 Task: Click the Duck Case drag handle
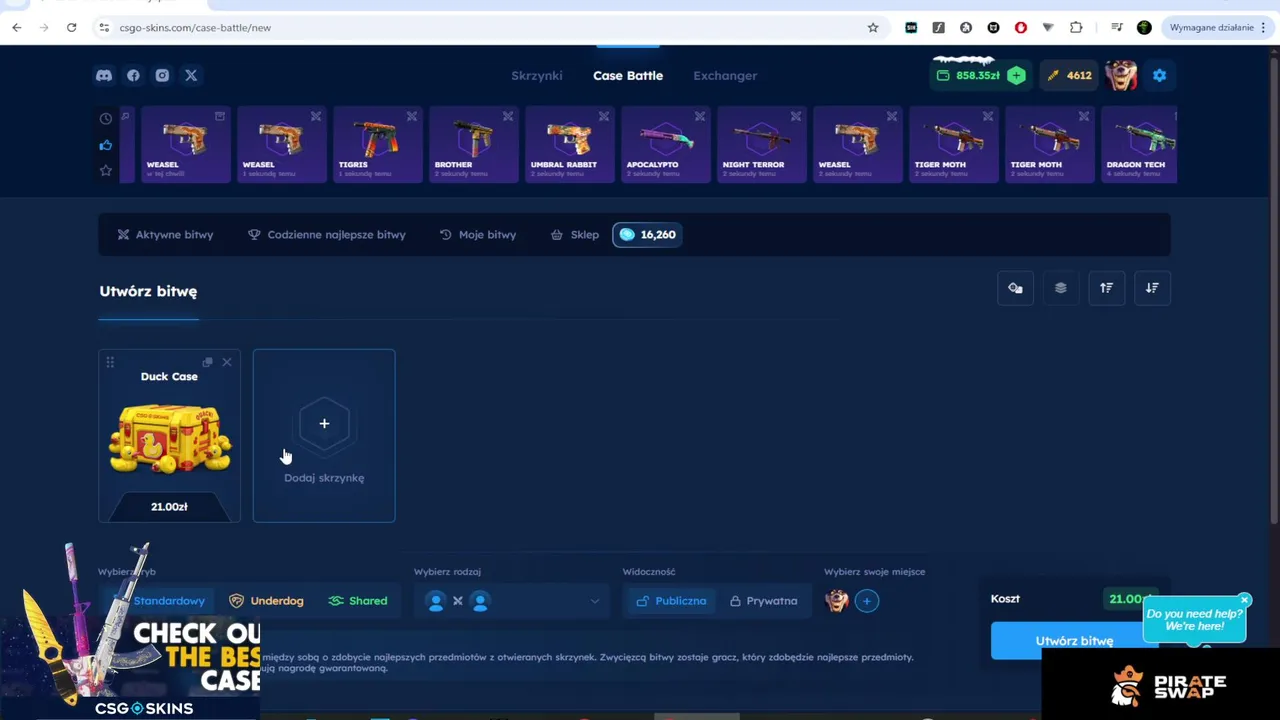[x=110, y=362]
